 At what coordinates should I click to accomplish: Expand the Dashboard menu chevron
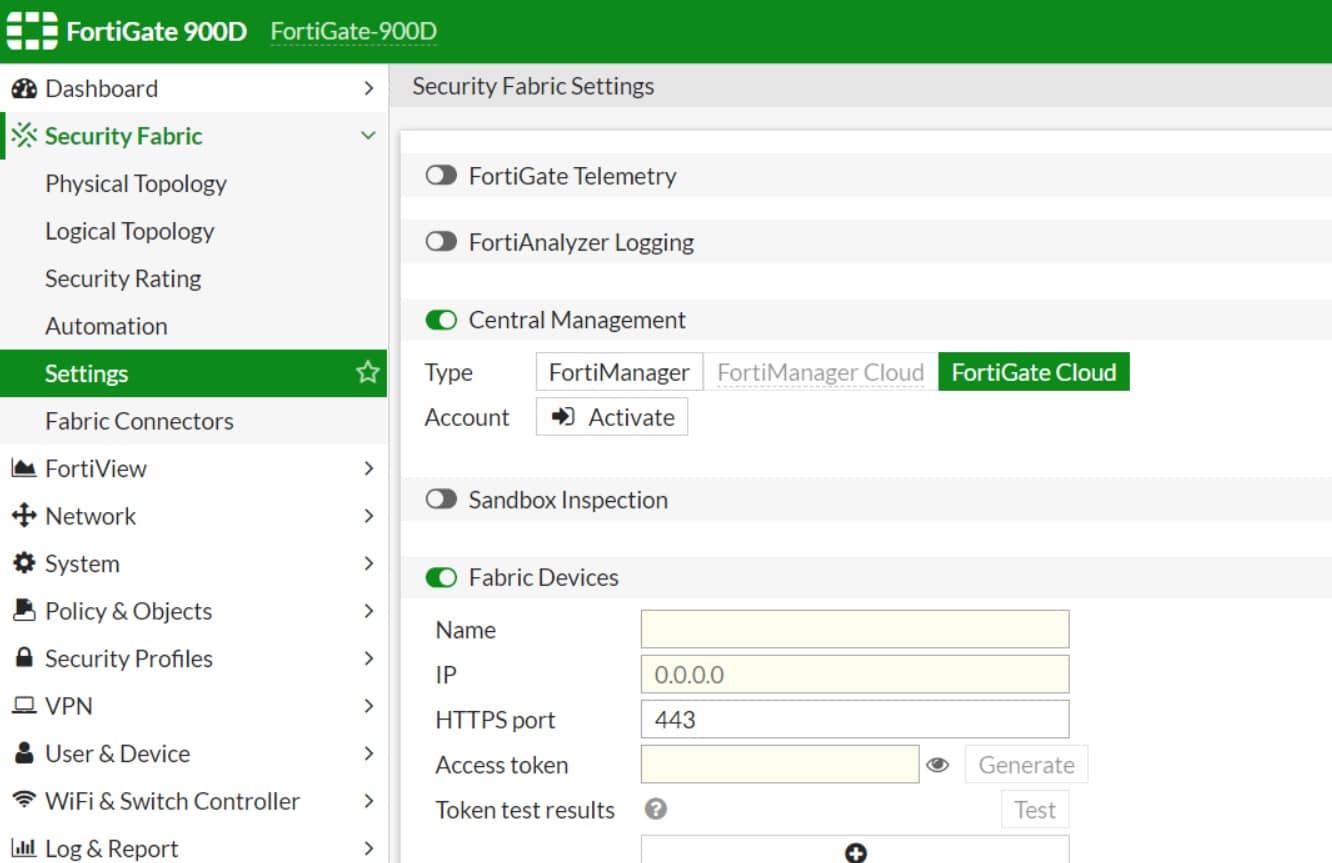pos(368,89)
